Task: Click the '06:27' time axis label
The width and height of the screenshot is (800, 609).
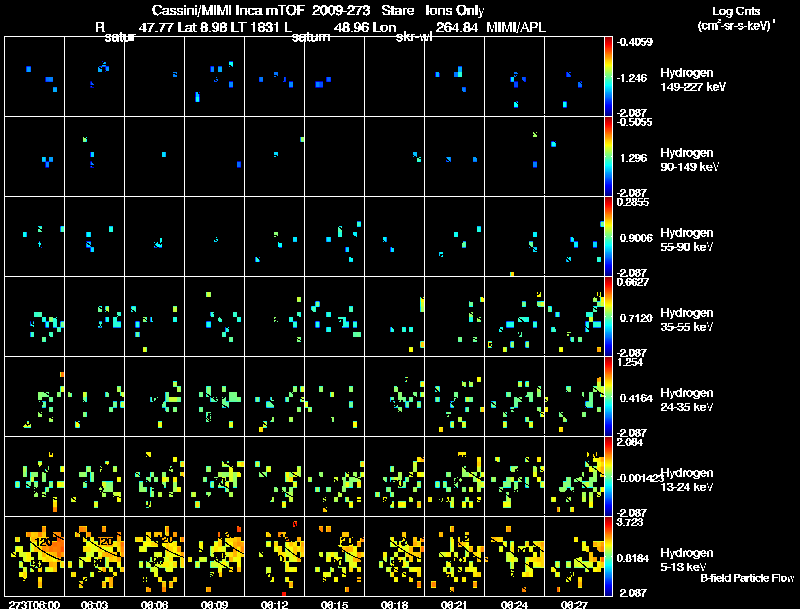Action: click(574, 604)
